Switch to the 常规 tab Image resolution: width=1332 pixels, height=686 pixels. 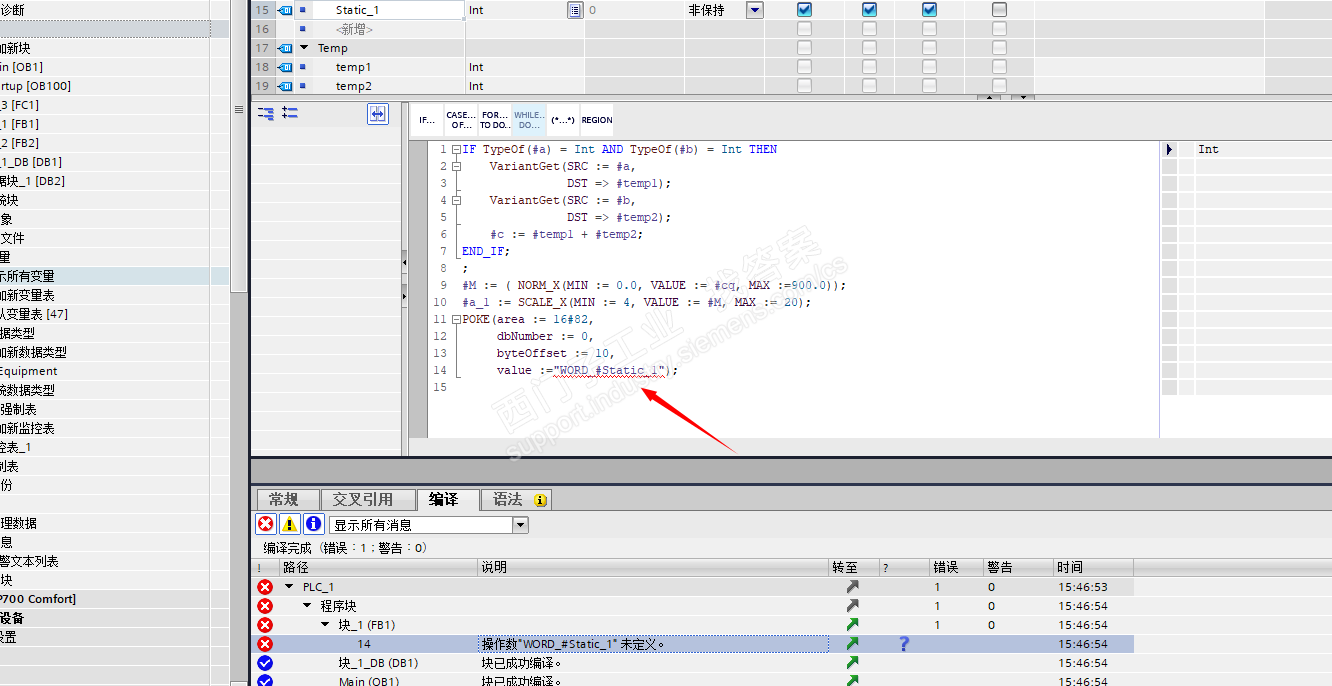pyautogui.click(x=288, y=499)
